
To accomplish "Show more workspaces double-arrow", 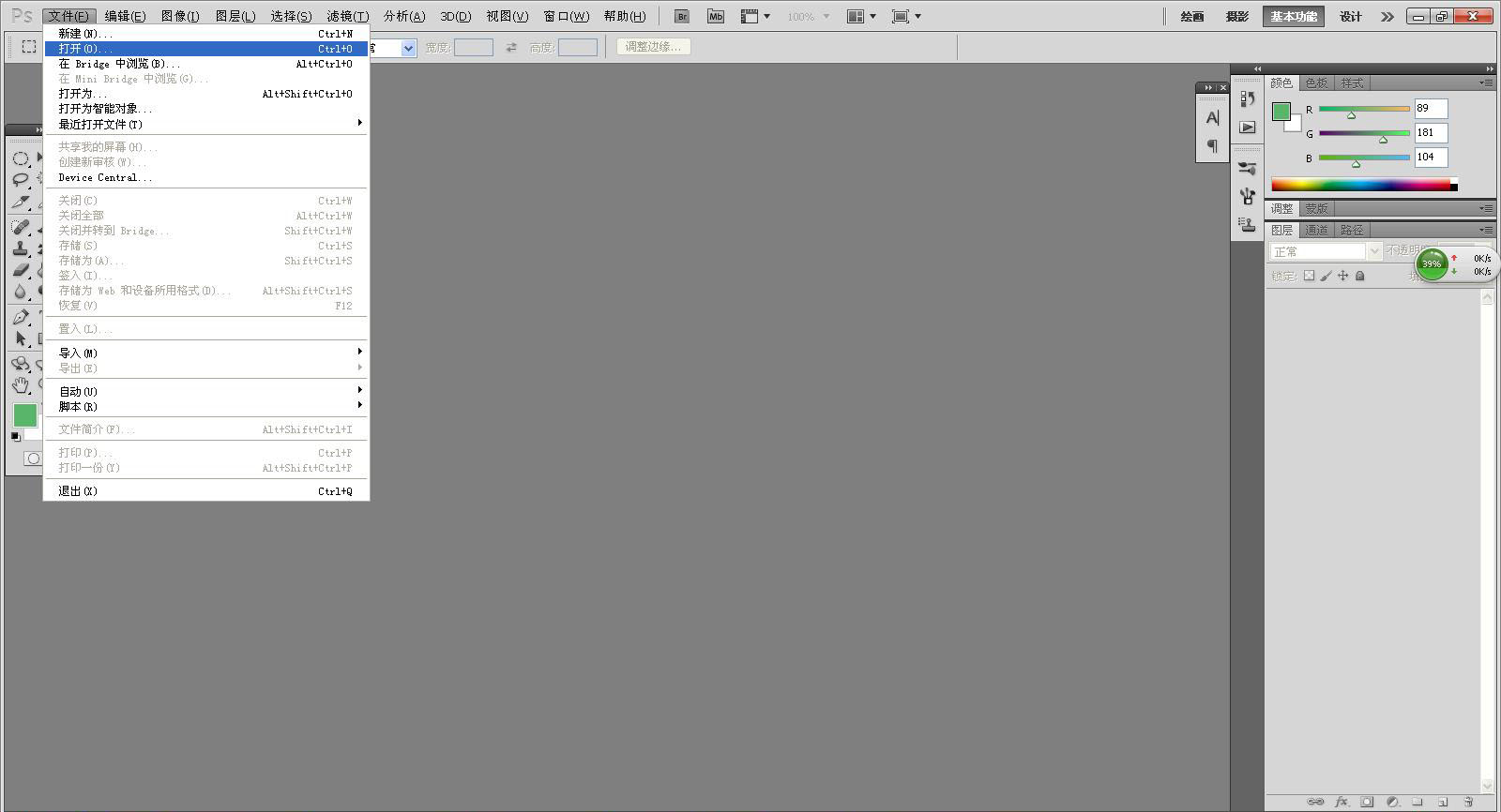I will click(x=1387, y=16).
